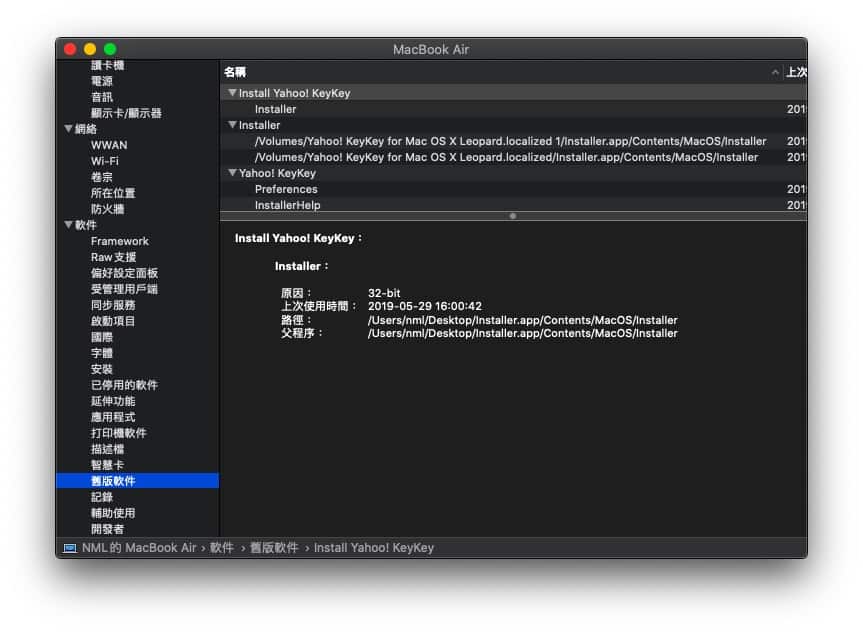Click the 上次 column header
Screen dimensions: 863x632
click(796, 72)
